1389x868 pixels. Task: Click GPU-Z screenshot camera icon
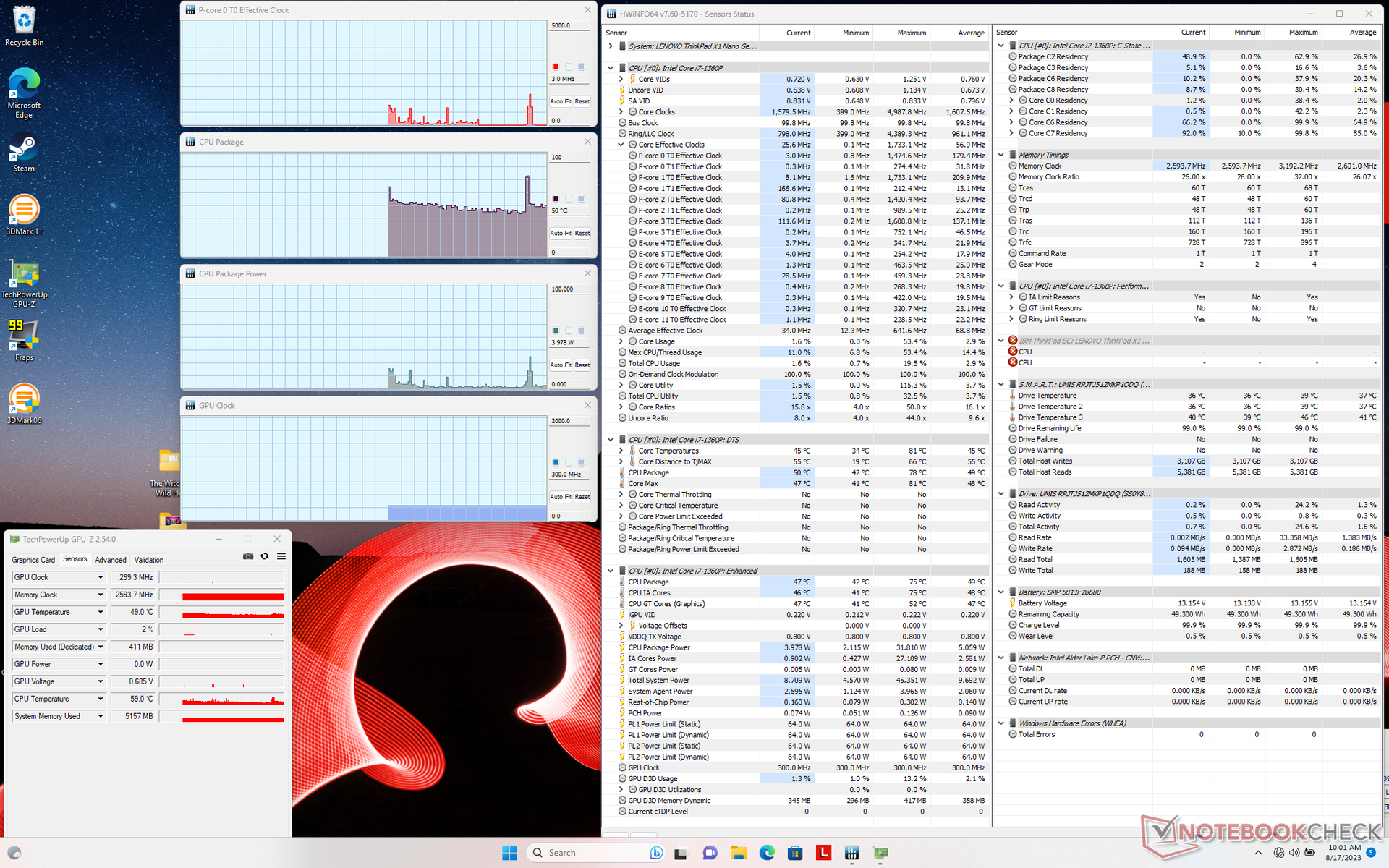point(248,556)
